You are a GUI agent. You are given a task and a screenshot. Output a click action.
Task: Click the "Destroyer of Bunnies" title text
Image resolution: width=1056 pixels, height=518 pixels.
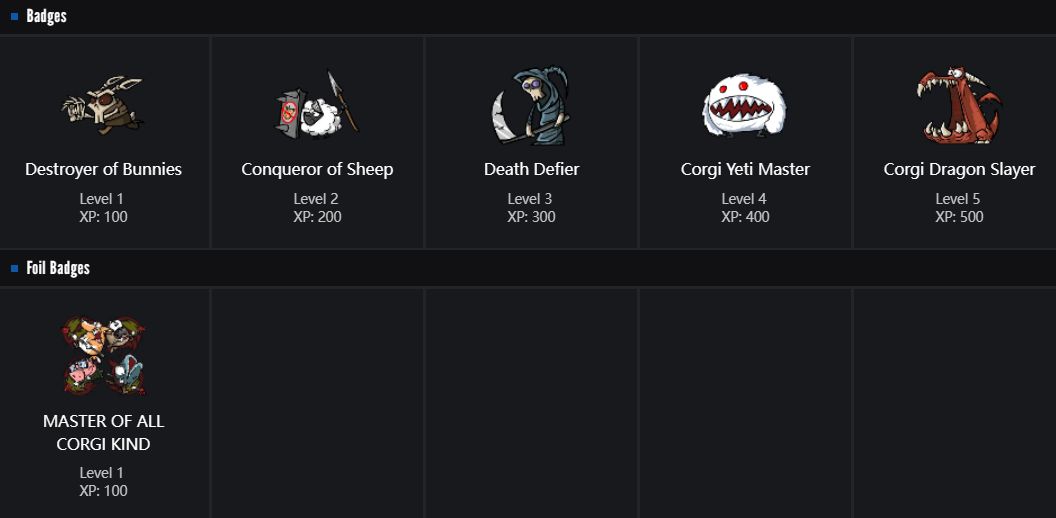[104, 169]
